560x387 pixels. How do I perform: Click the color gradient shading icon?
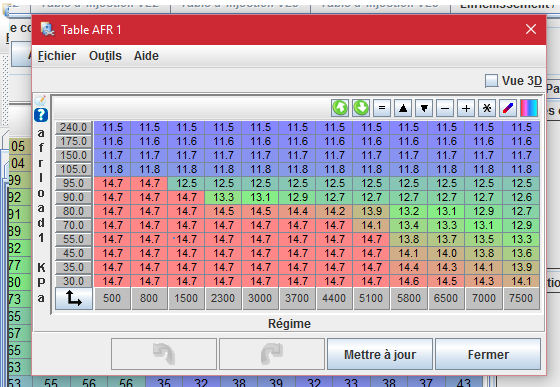529,108
